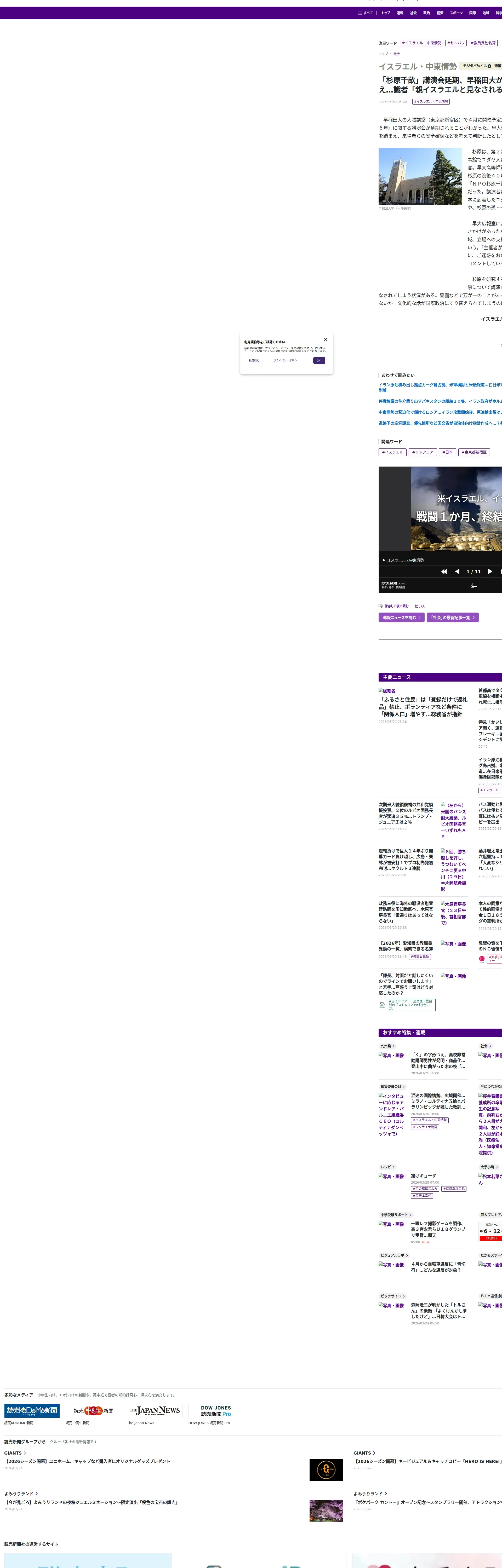Select the 社会 tab in navigation
Viewport: 502px width, 1568px height.
click(413, 13)
